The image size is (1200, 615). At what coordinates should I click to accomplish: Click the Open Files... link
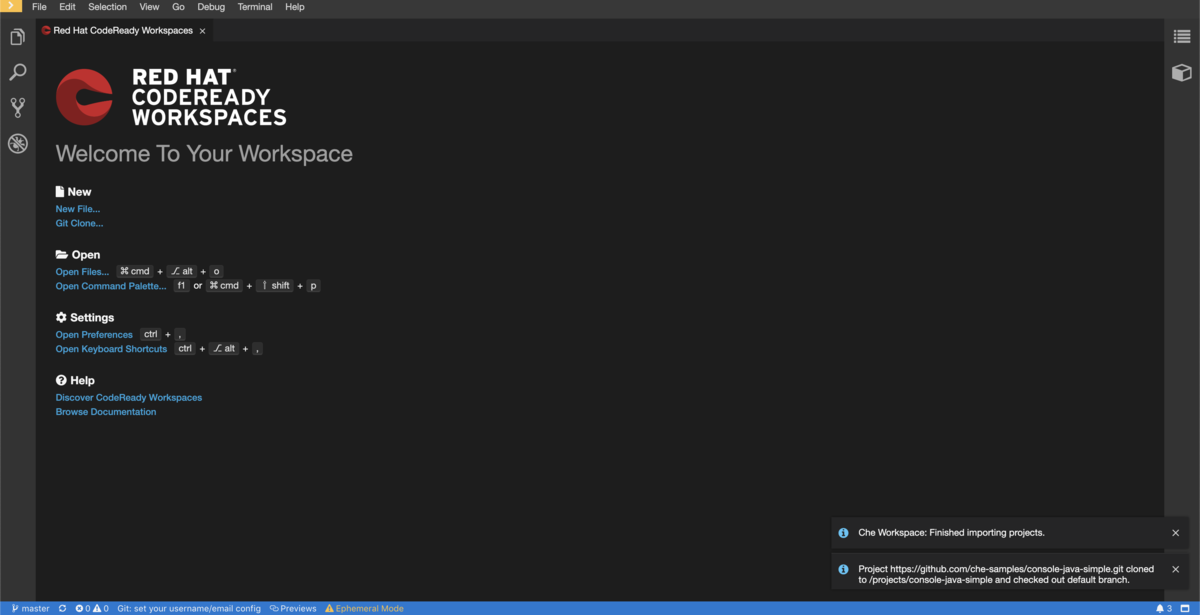[82, 272]
